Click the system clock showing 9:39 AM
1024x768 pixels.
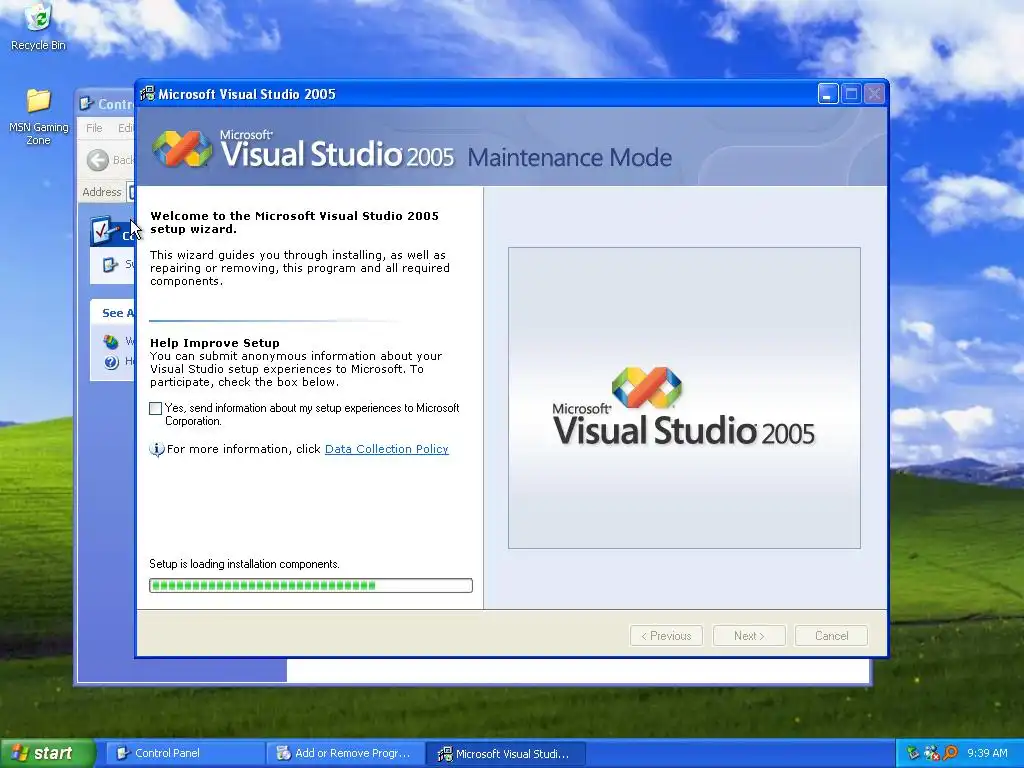click(x=987, y=754)
